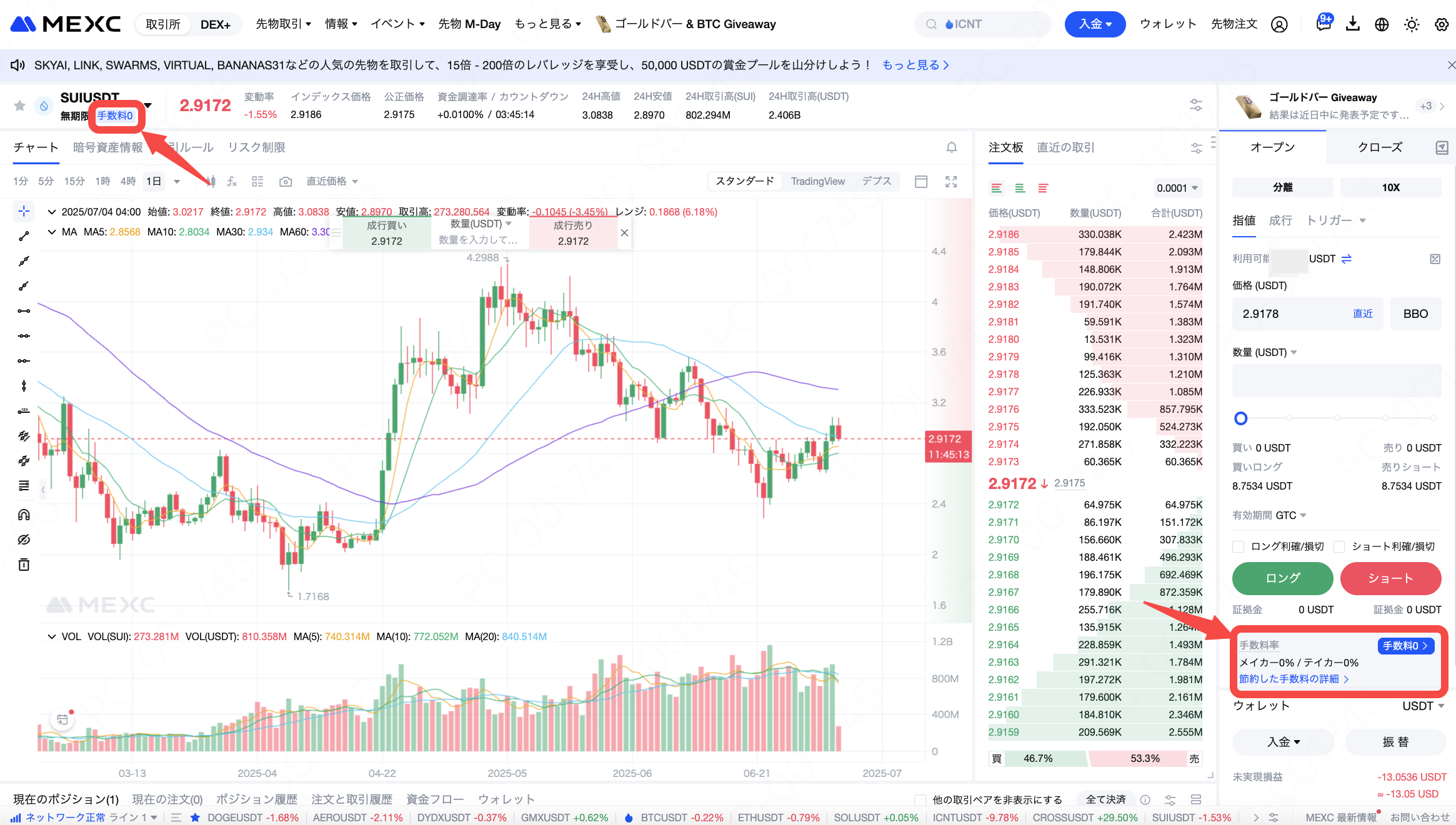Open the 有効期間 GTC dropdown
This screenshot has width=1456, height=825.
tap(1291, 515)
